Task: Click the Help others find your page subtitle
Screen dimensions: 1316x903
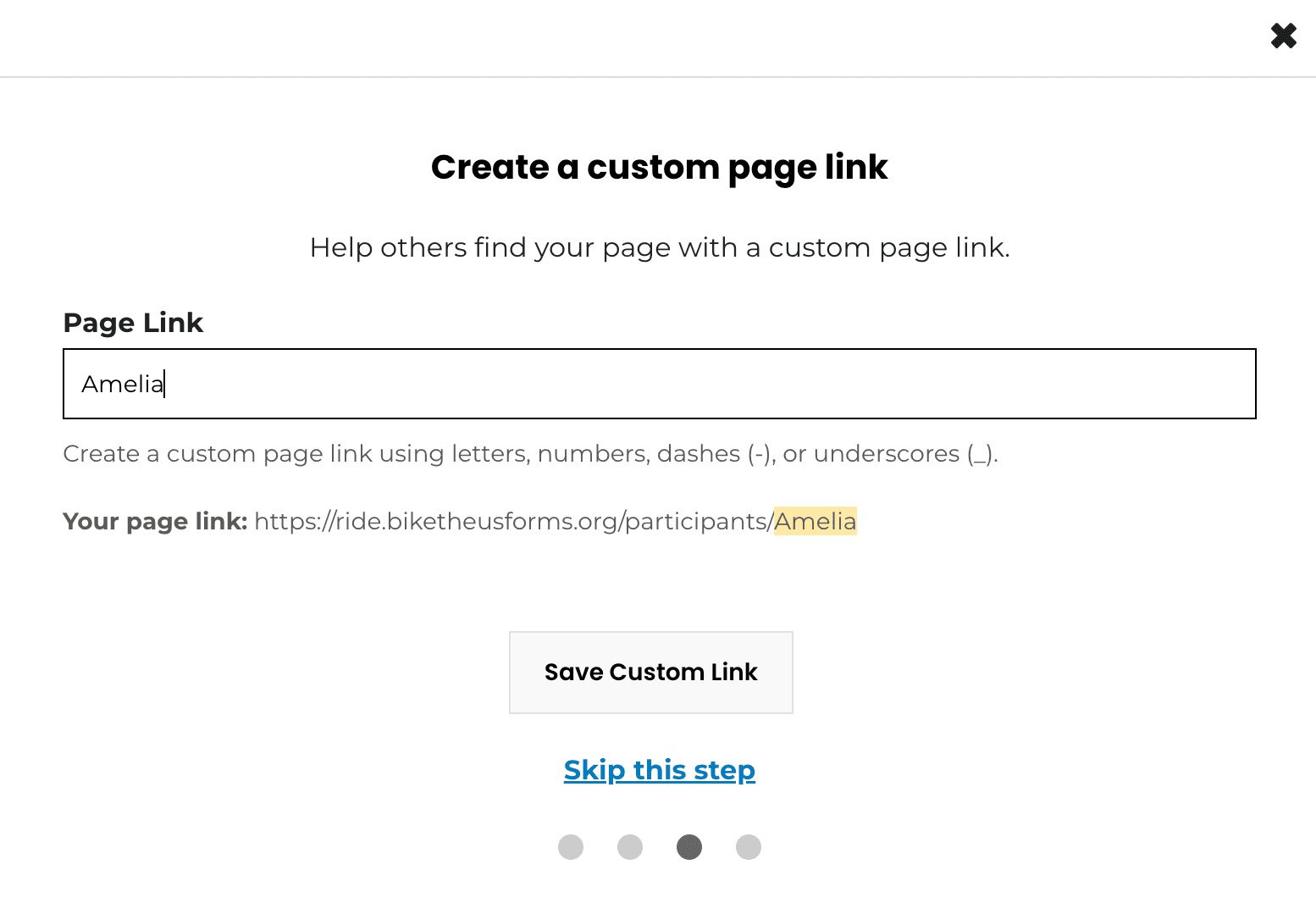Action: [659, 247]
